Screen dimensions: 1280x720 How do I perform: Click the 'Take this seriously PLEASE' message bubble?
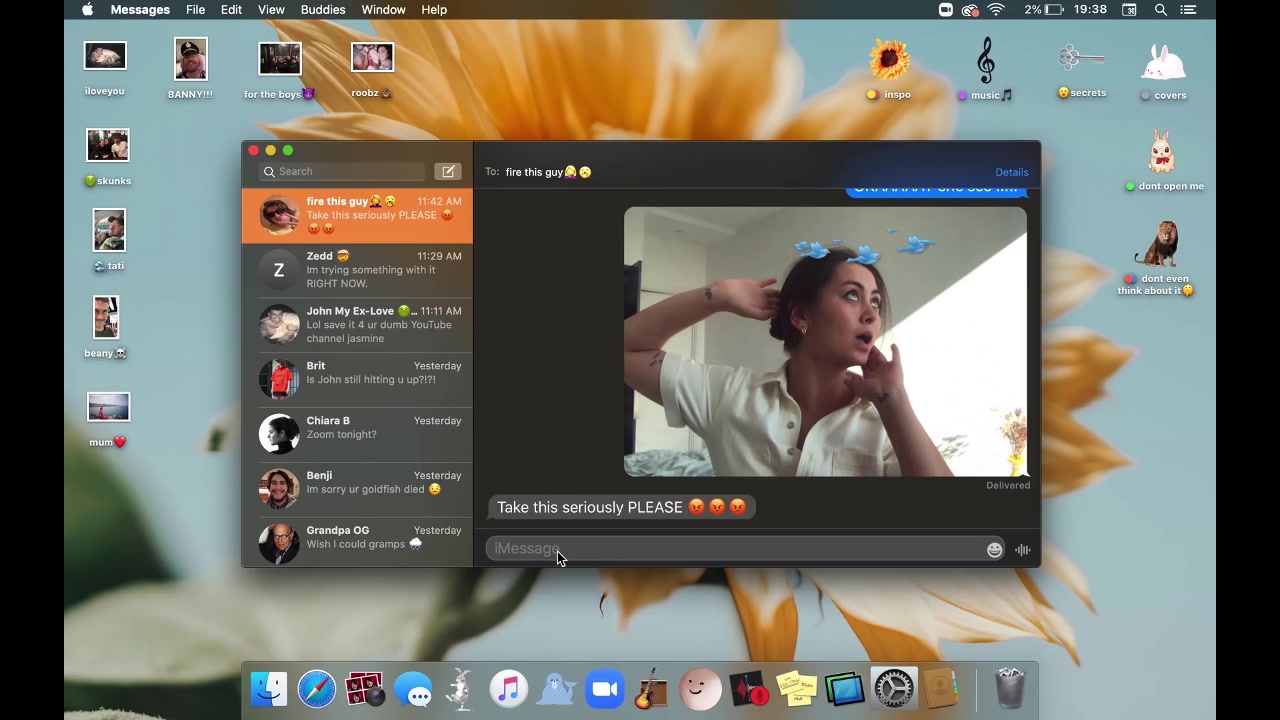(x=621, y=507)
